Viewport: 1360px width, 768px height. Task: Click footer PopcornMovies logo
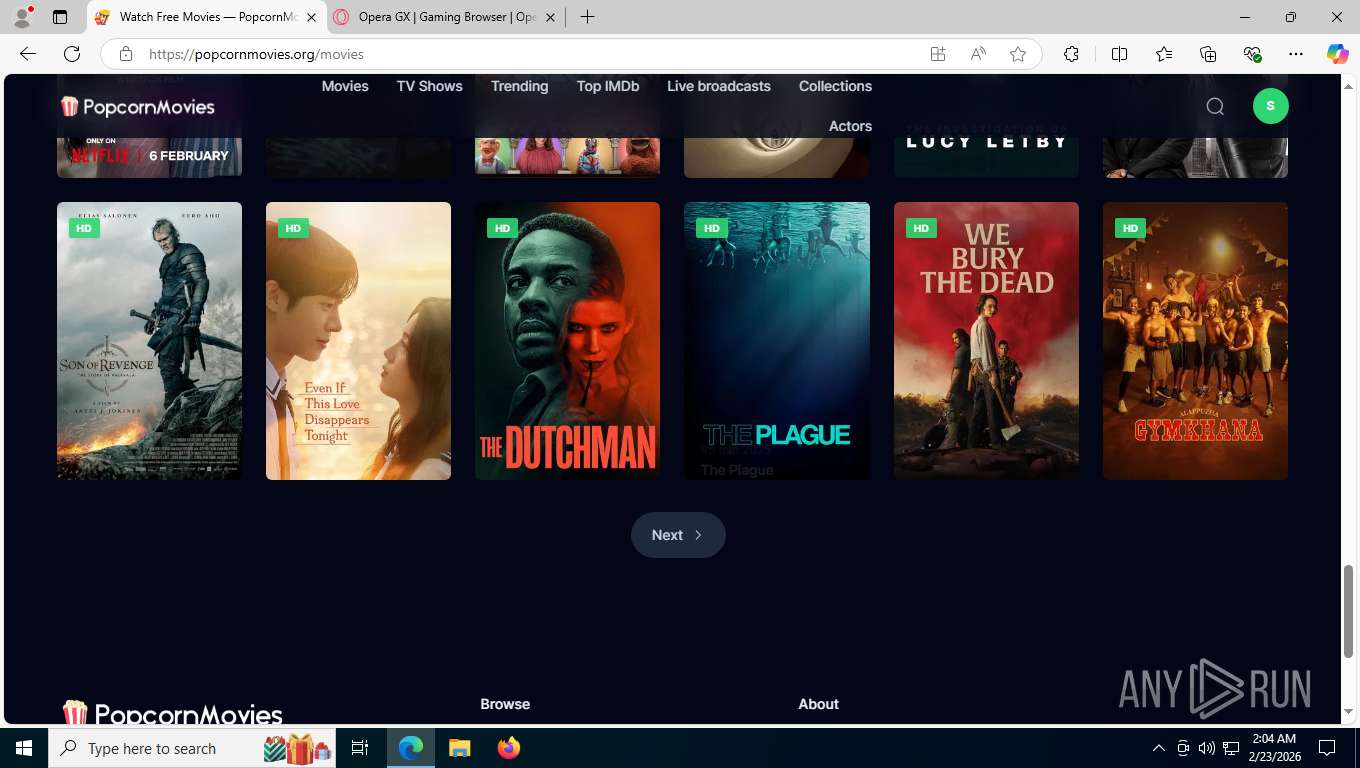coord(172,713)
